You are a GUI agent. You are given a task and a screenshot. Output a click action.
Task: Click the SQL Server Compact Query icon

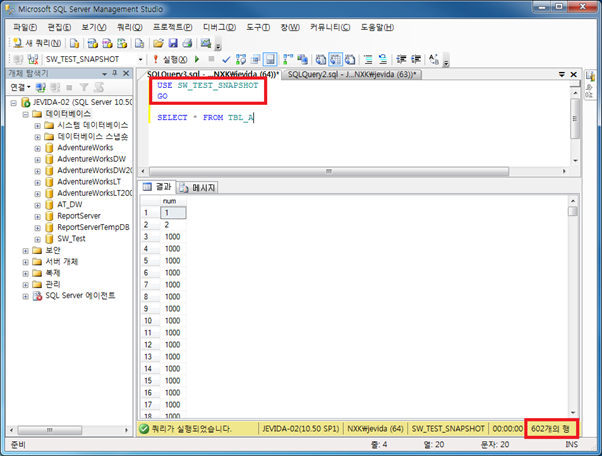tap(140, 43)
